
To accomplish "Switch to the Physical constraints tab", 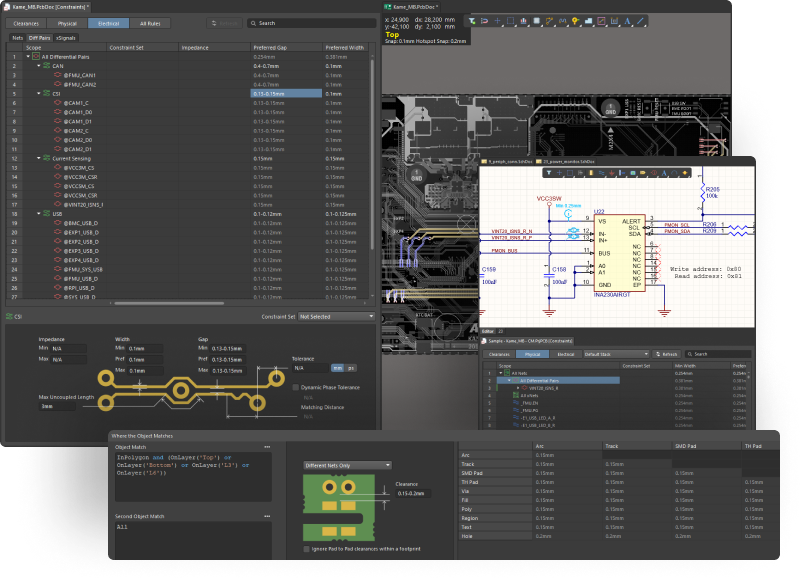I will click(67, 22).
